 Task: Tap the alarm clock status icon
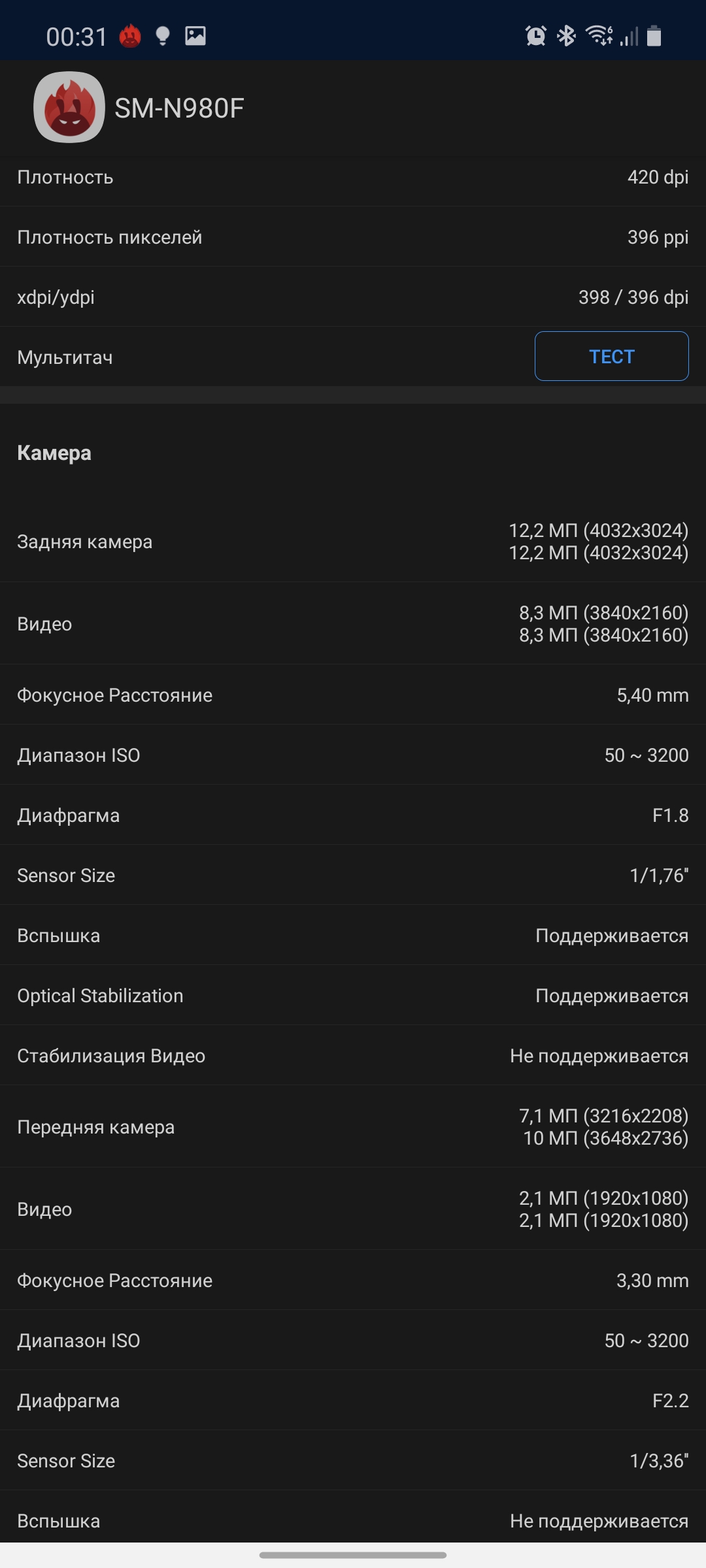click(x=536, y=36)
